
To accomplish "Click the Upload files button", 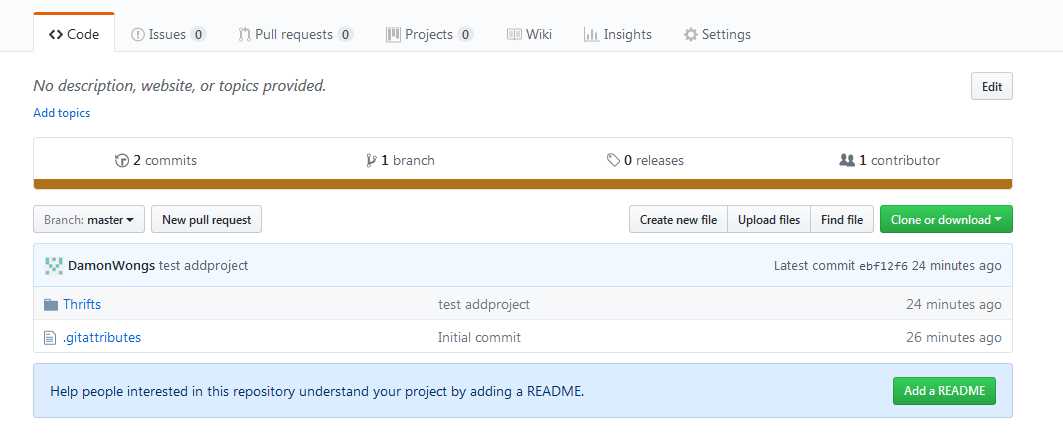I will tap(769, 220).
